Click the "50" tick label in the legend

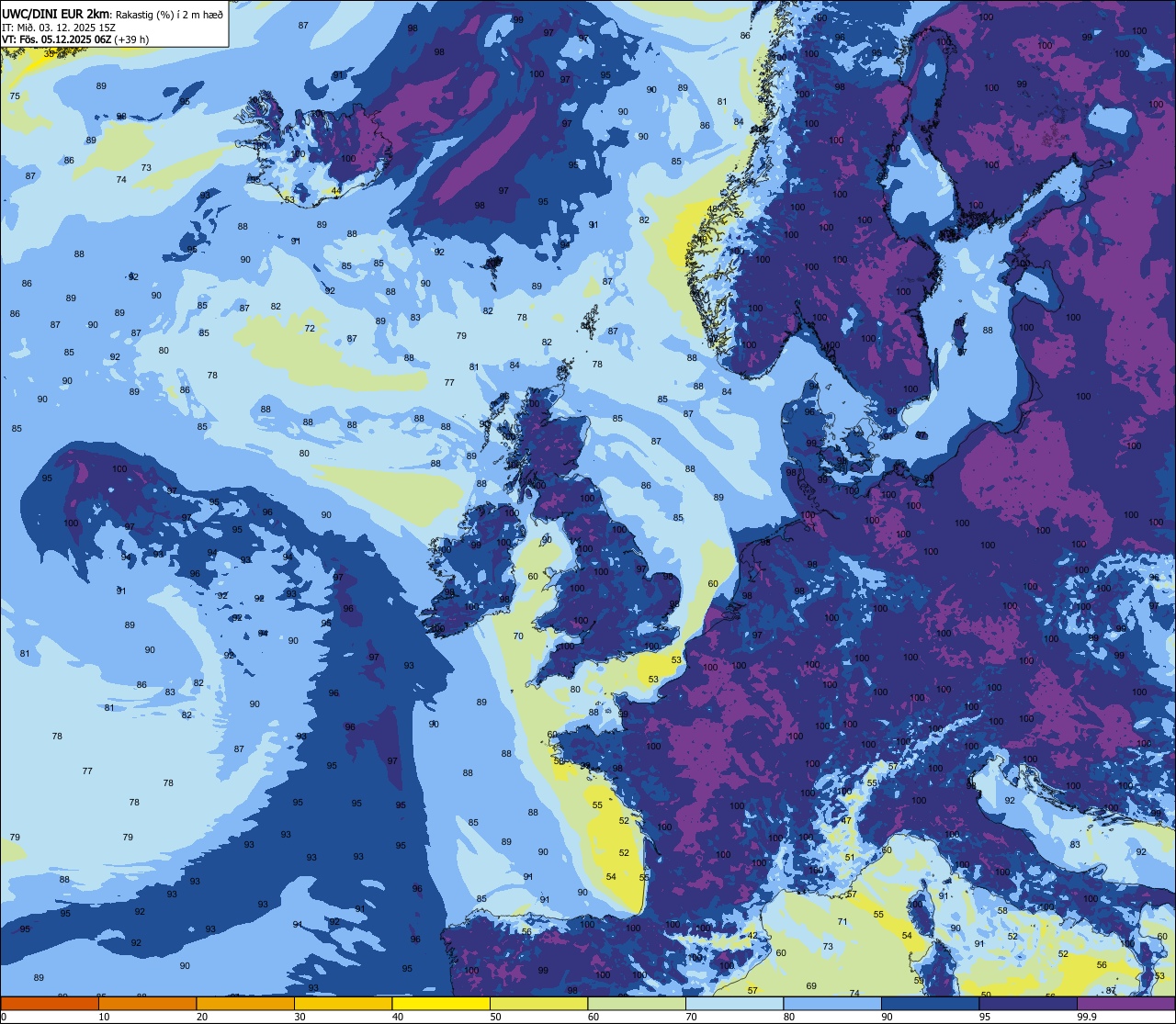[x=495, y=1017]
